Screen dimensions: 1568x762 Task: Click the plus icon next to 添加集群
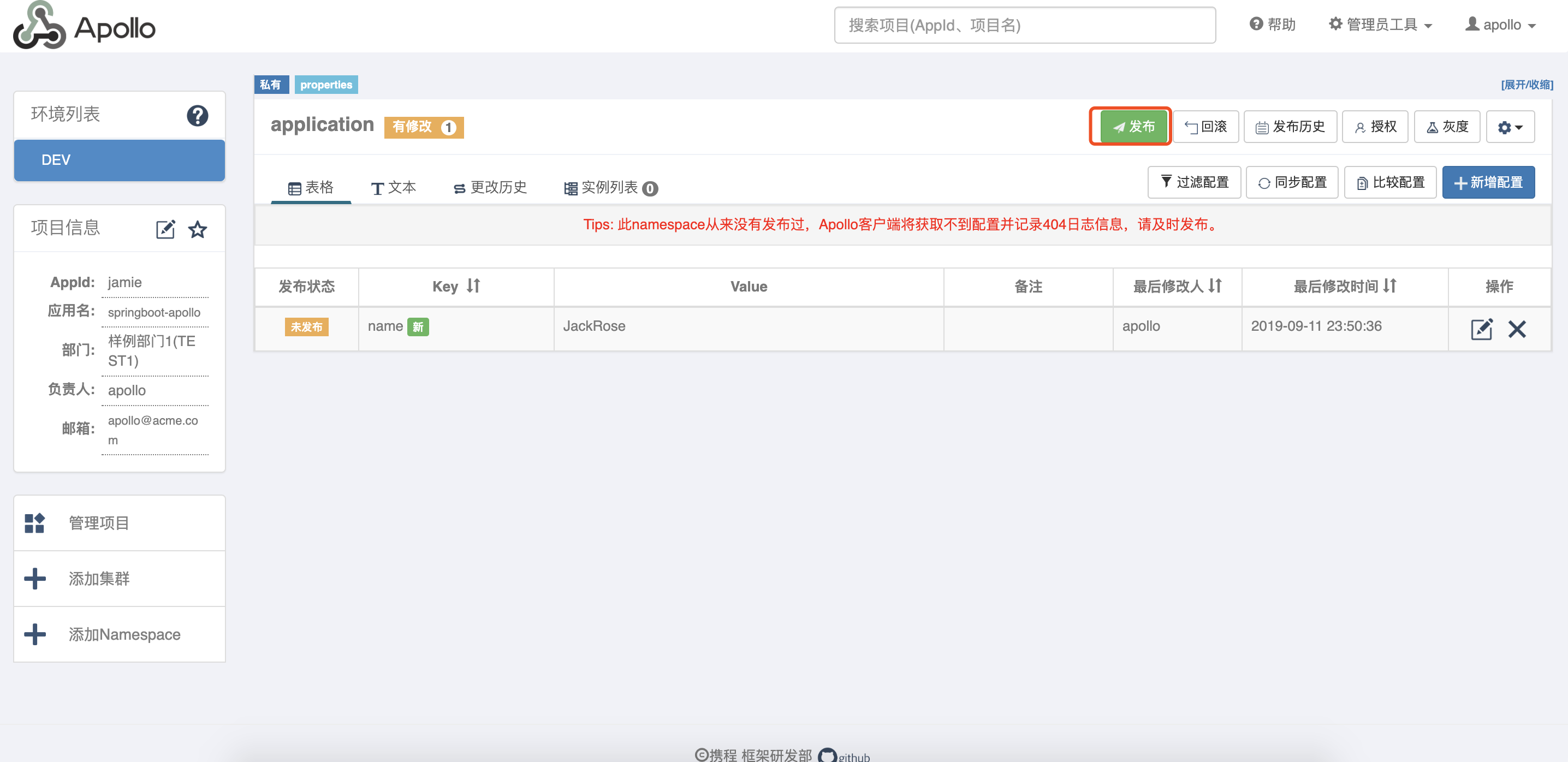tap(35, 578)
